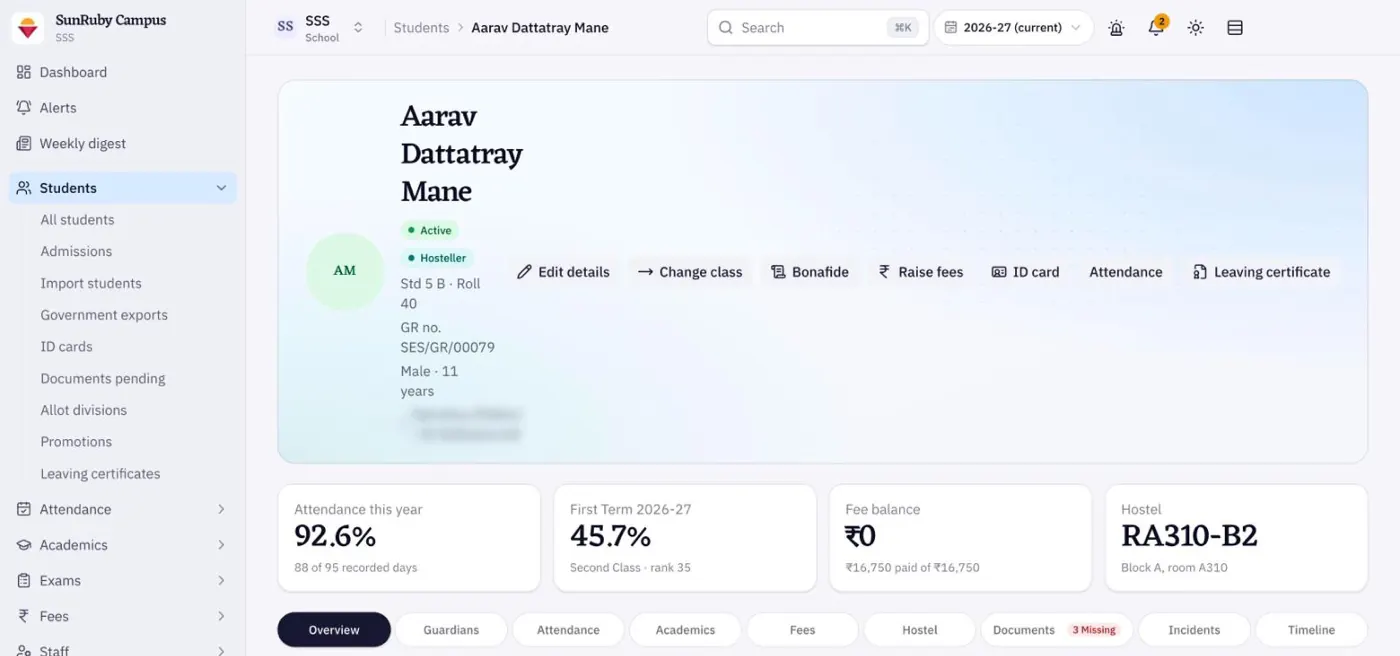Image resolution: width=1400 pixels, height=656 pixels.
Task: Switch to the Hostel tab
Action: pos(919,630)
